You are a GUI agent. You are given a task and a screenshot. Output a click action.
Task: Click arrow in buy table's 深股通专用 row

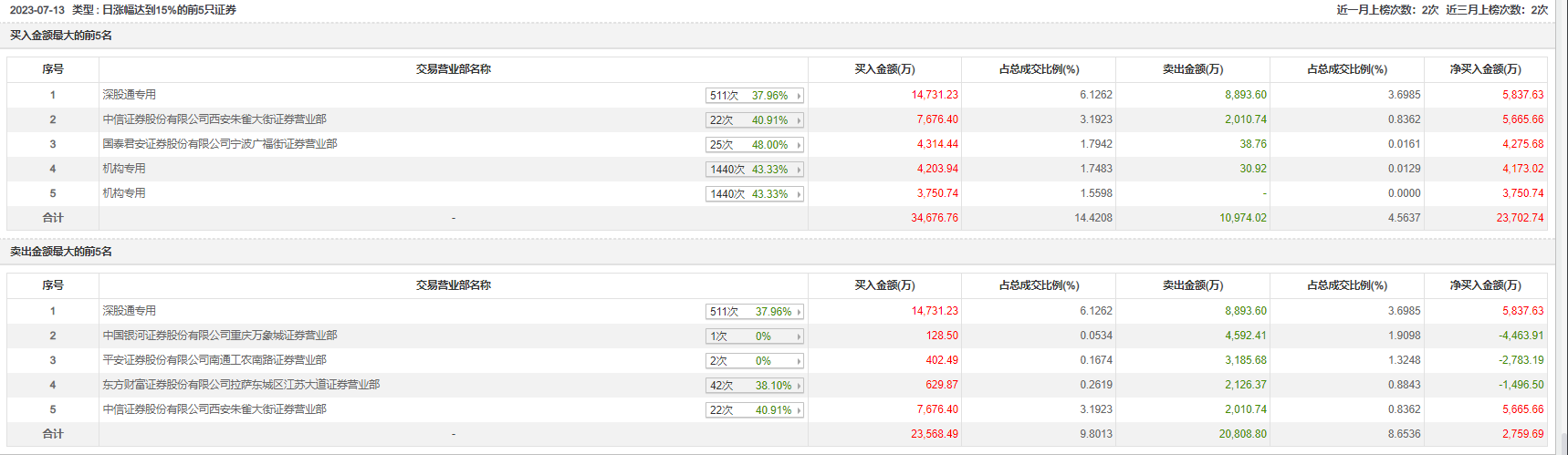pos(799,96)
